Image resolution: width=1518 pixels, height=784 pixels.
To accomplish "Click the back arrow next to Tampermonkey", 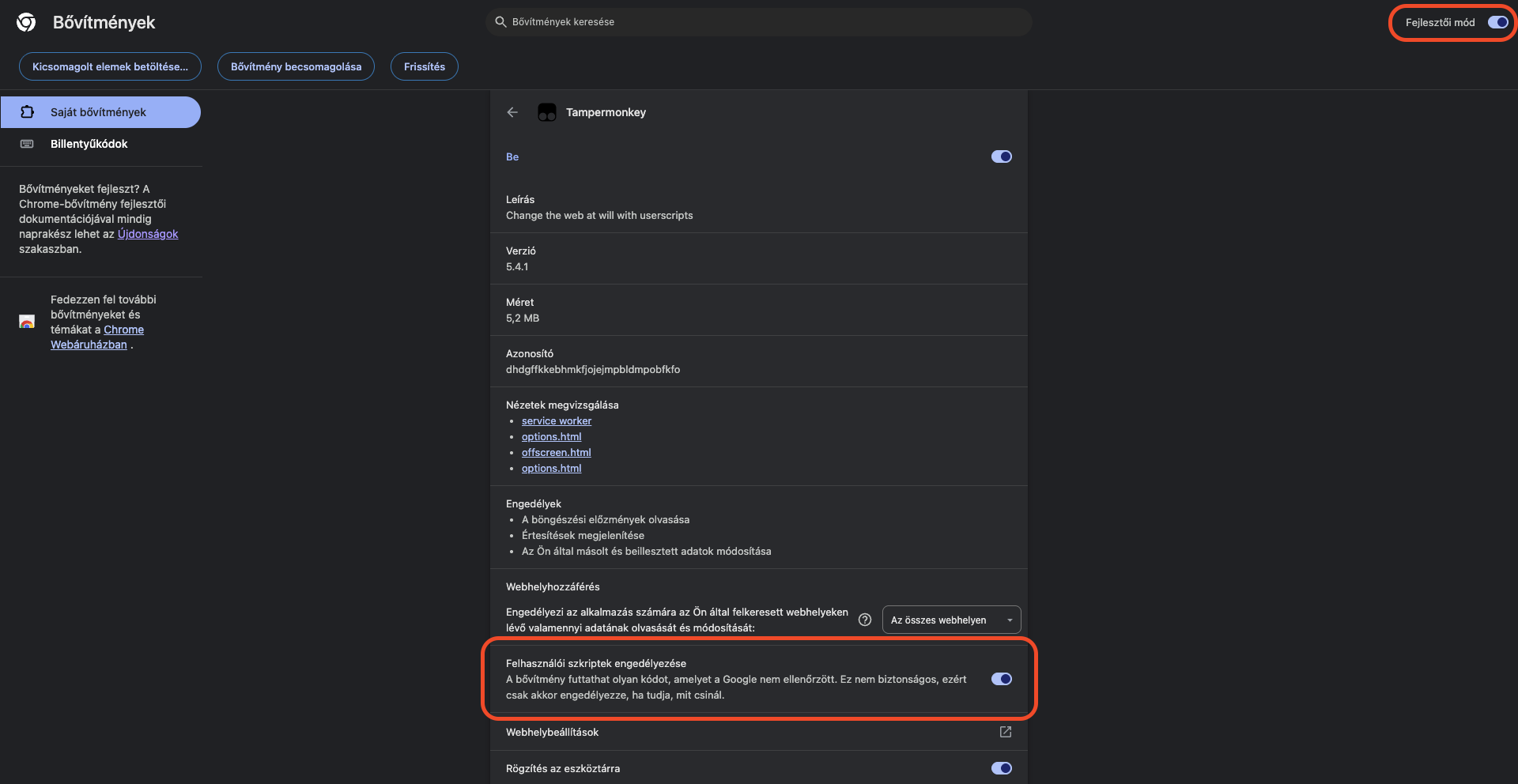I will click(512, 112).
